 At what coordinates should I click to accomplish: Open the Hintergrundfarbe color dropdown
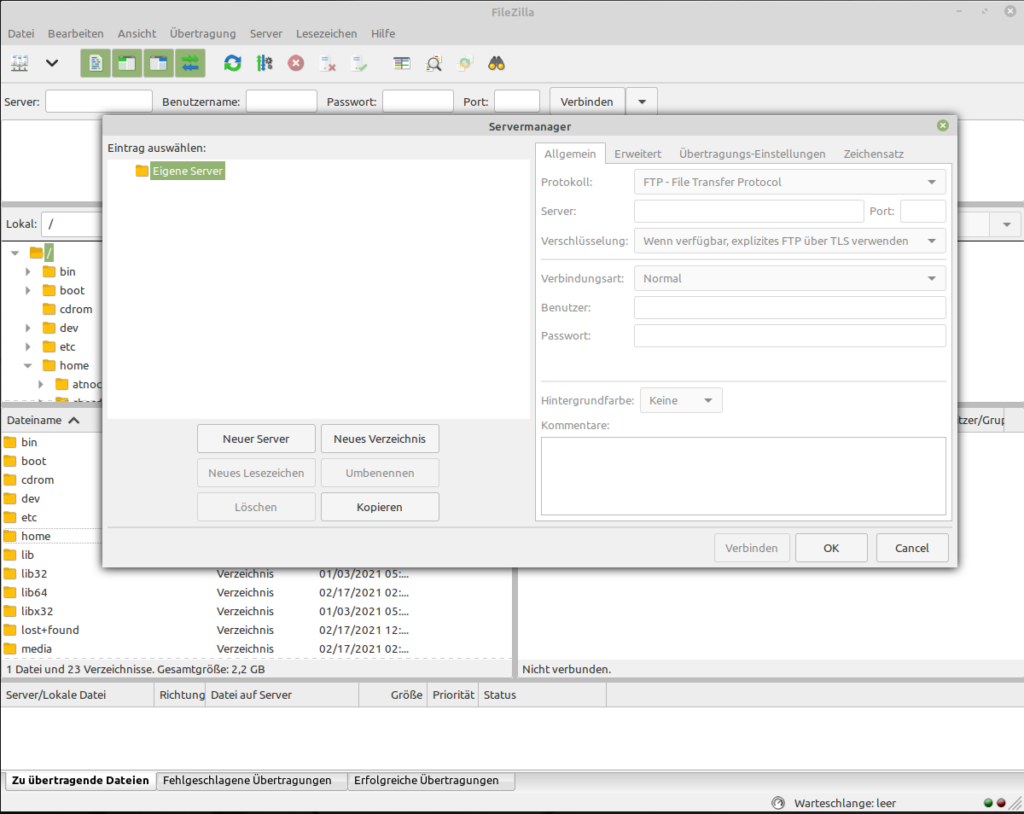[681, 400]
